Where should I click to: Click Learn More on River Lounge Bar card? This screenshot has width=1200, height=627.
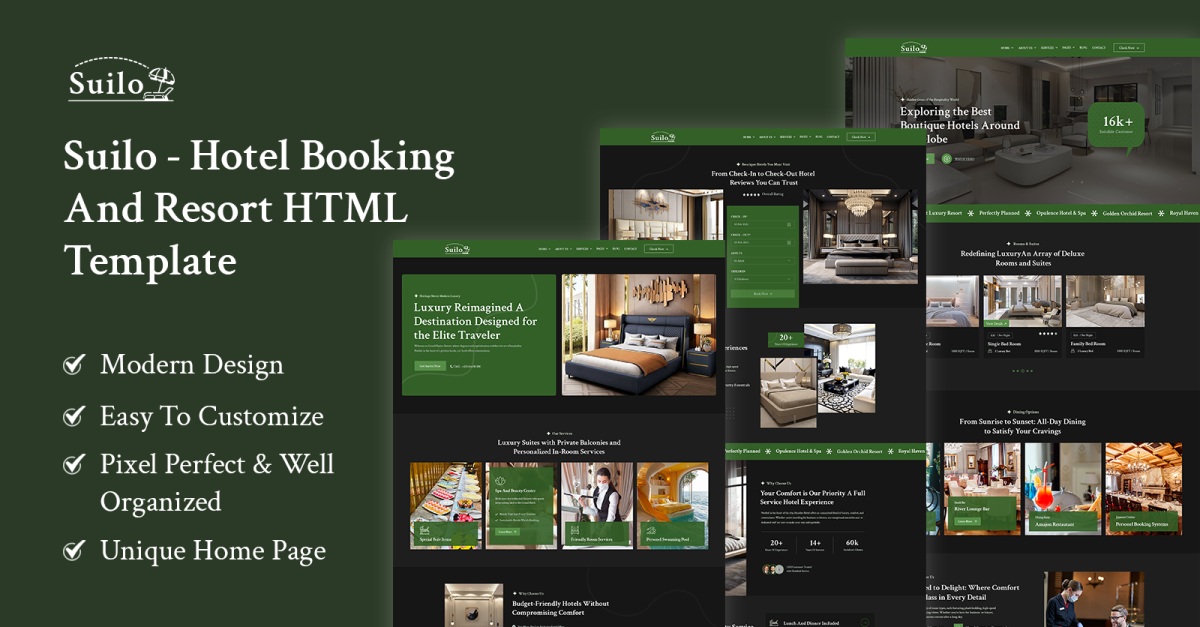click(965, 521)
